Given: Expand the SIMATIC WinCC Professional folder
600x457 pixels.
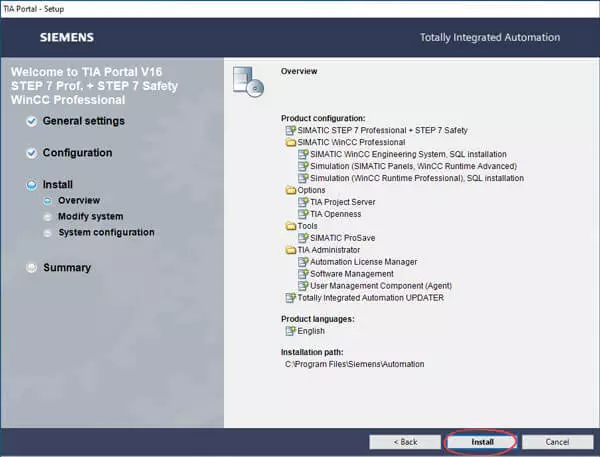Looking at the screenshot, I should [x=290, y=143].
